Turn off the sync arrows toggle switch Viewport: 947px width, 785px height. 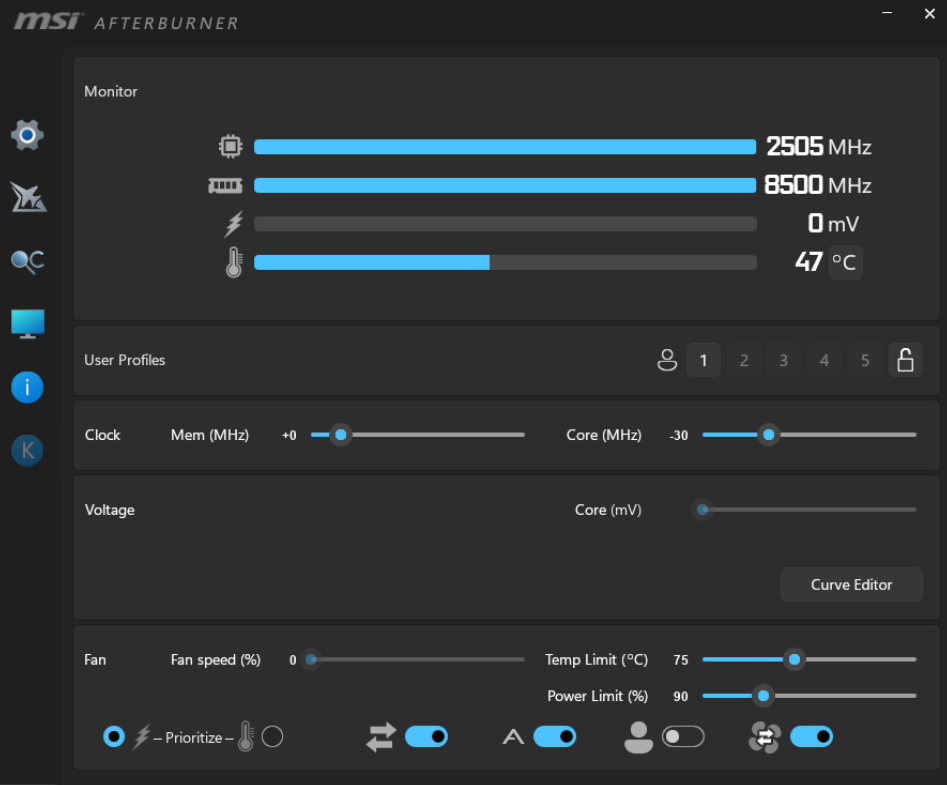coord(426,737)
